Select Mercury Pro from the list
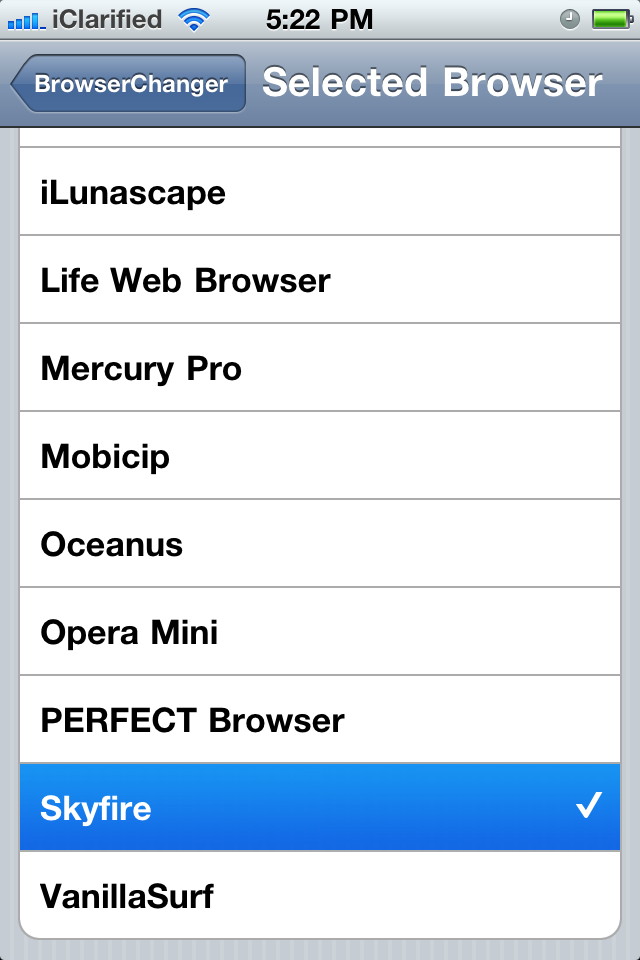Screen dimensions: 640x960 pyautogui.click(x=320, y=368)
